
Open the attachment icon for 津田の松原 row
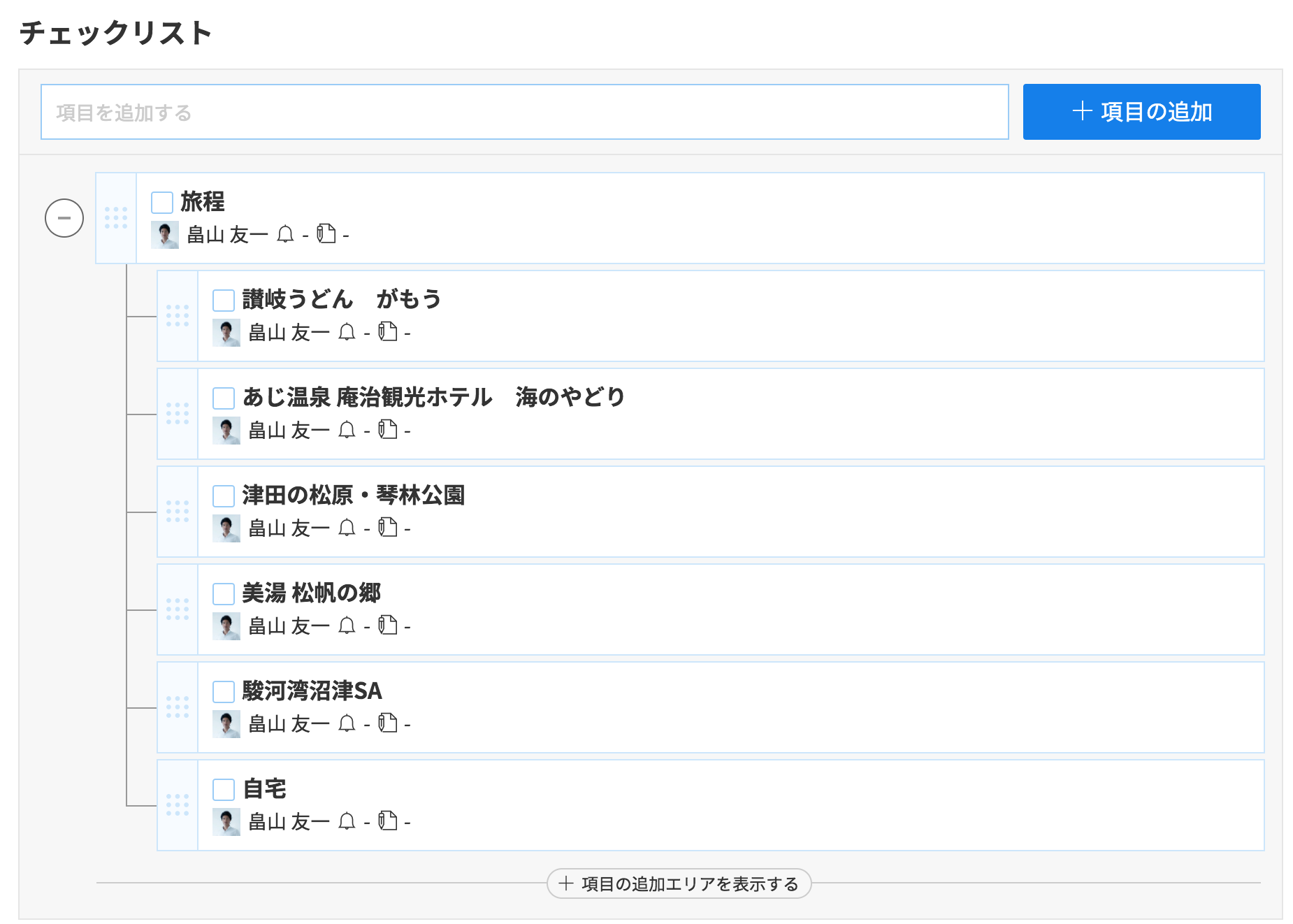pyautogui.click(x=388, y=527)
